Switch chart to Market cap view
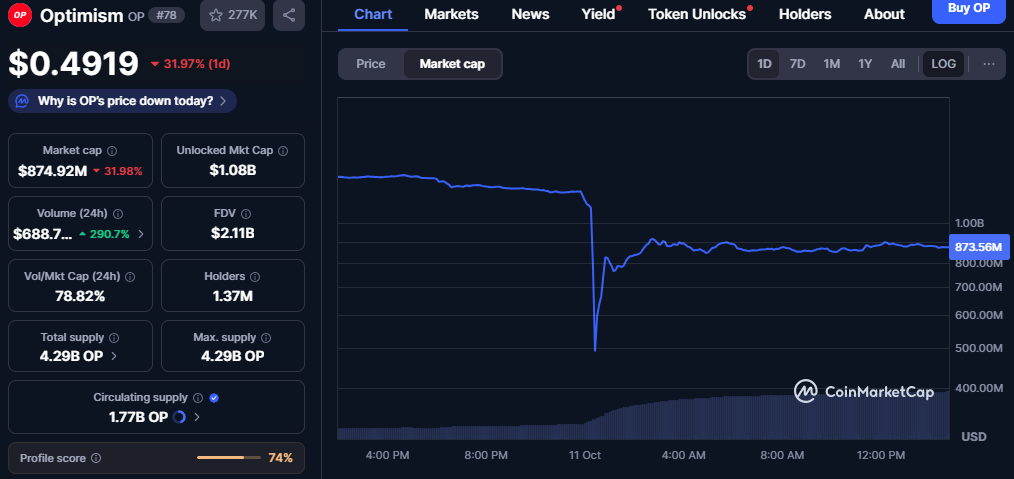The width and height of the screenshot is (1014, 479). click(452, 64)
